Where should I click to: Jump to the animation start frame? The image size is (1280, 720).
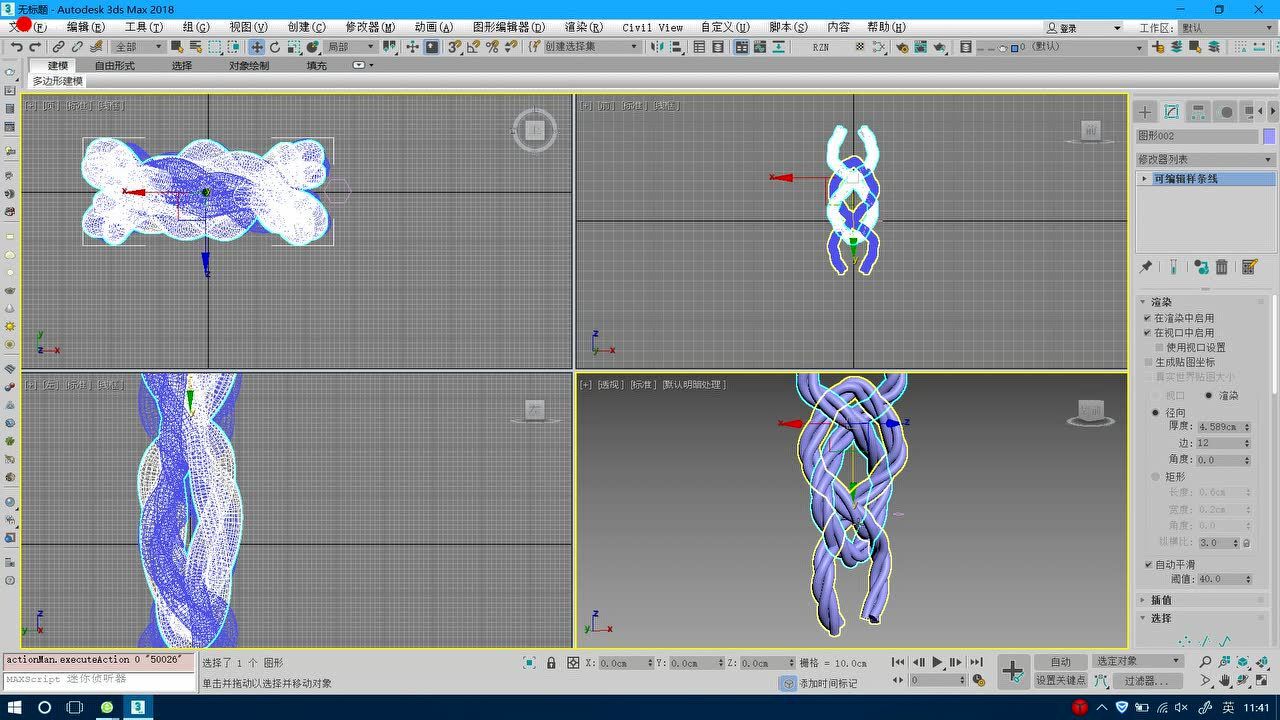[899, 662]
